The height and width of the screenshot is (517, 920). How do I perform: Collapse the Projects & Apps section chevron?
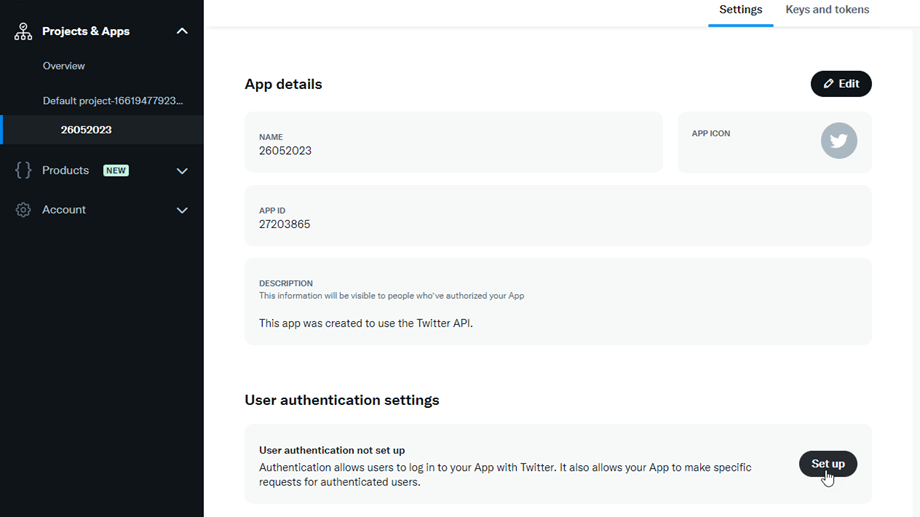pos(182,31)
